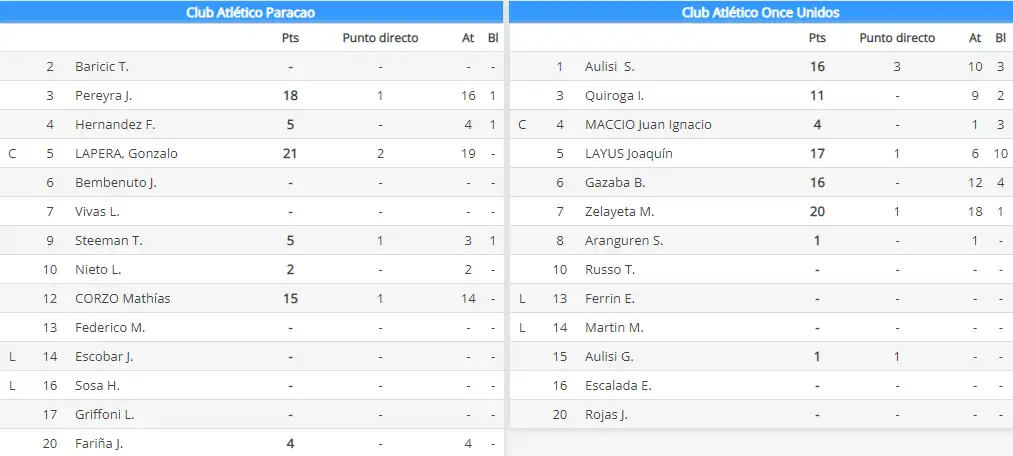The image size is (1013, 456).
Task: Select player LAPERA, Gonzalo row
Action: (x=251, y=153)
